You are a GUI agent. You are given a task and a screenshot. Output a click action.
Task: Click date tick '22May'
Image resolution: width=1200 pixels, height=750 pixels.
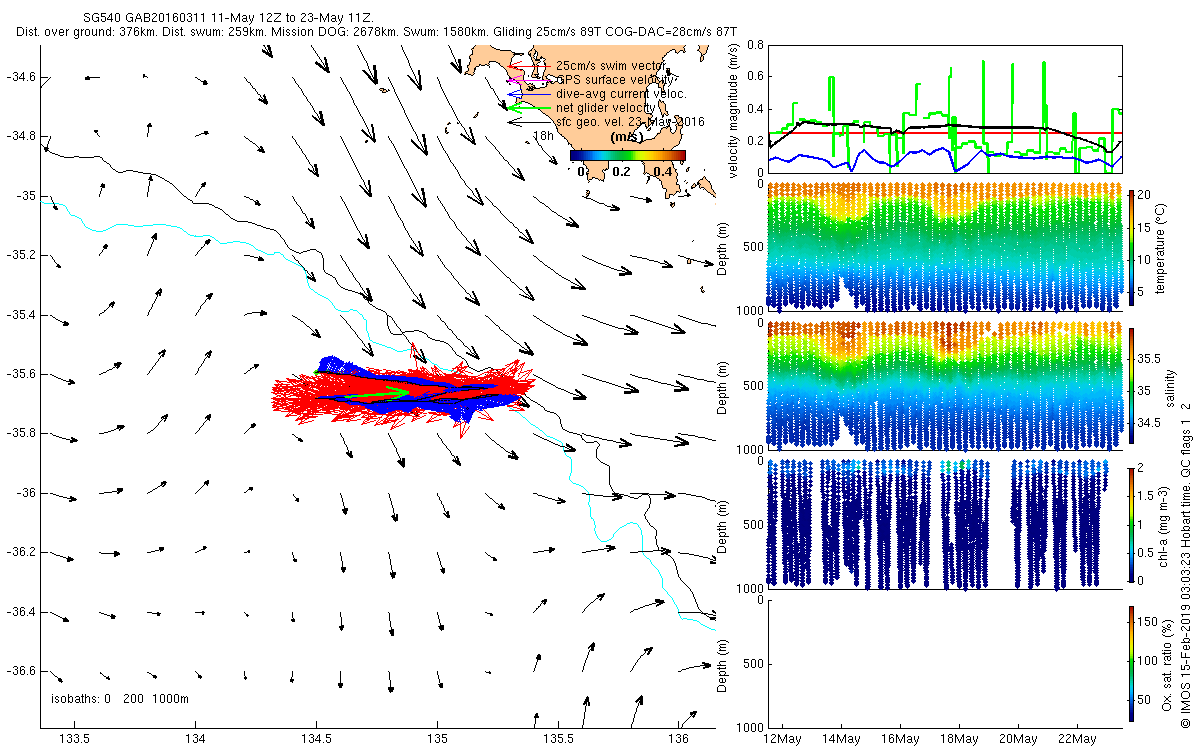[x=1079, y=739]
